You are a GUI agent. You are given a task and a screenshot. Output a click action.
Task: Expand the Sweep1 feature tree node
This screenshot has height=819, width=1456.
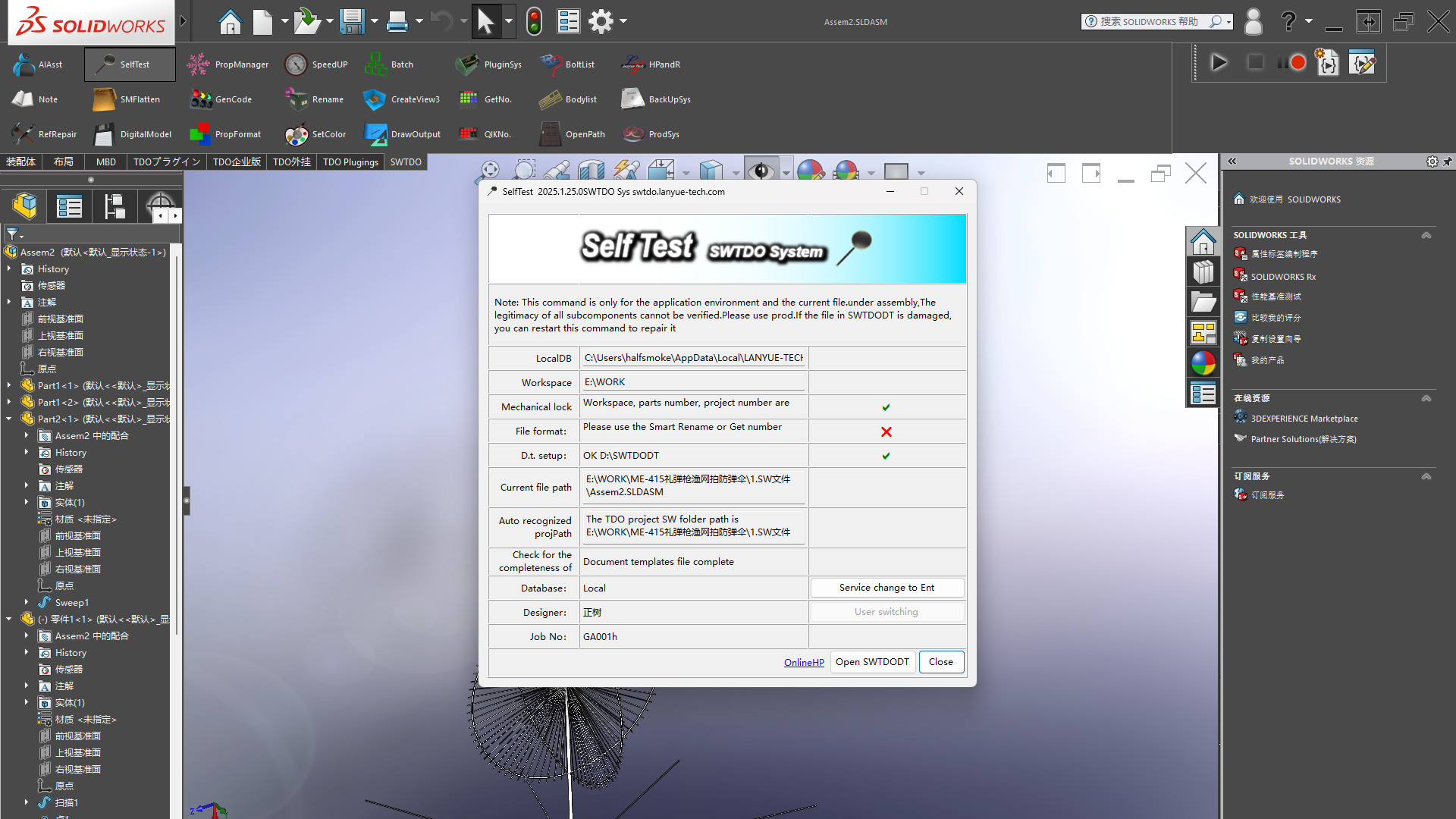[27, 603]
